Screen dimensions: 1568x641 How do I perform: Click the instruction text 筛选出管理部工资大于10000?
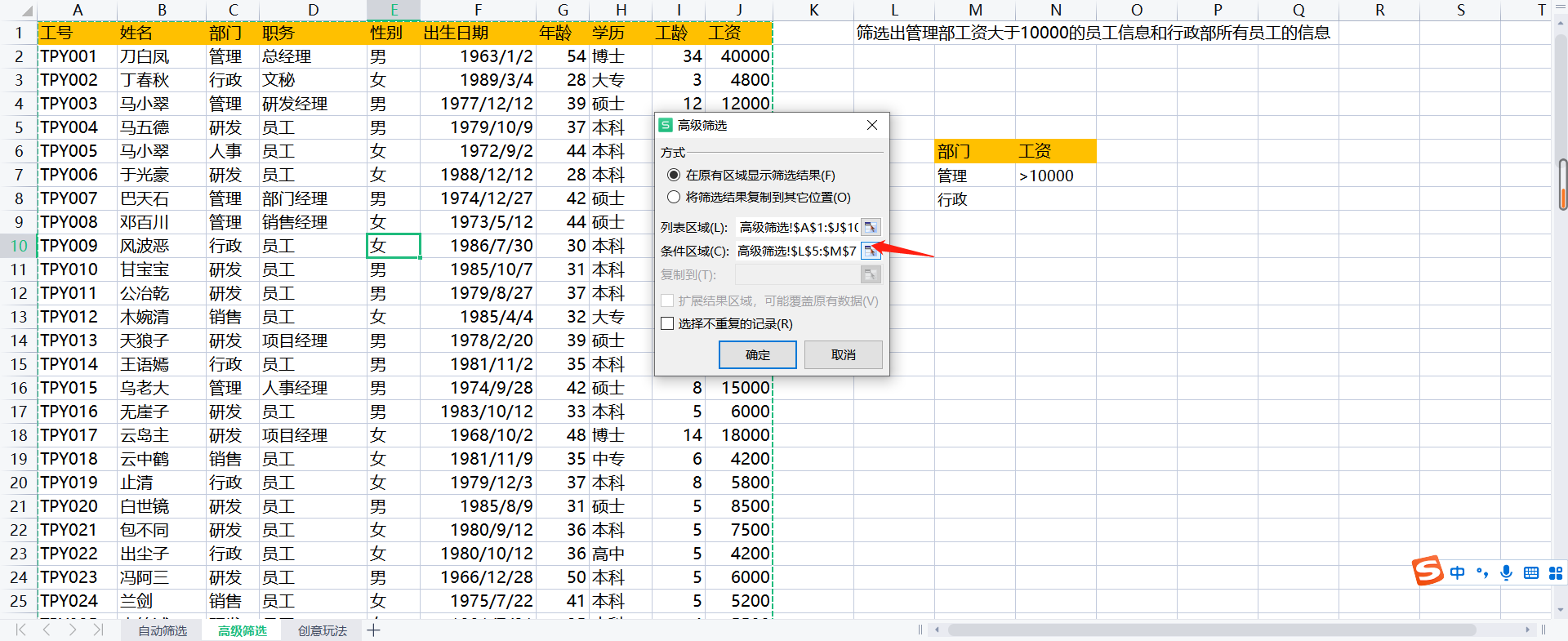point(1093,33)
